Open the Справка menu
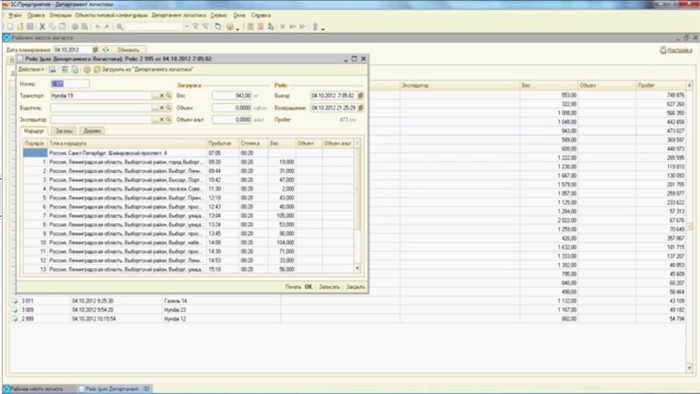Image resolution: width=700 pixels, height=394 pixels. [x=261, y=15]
